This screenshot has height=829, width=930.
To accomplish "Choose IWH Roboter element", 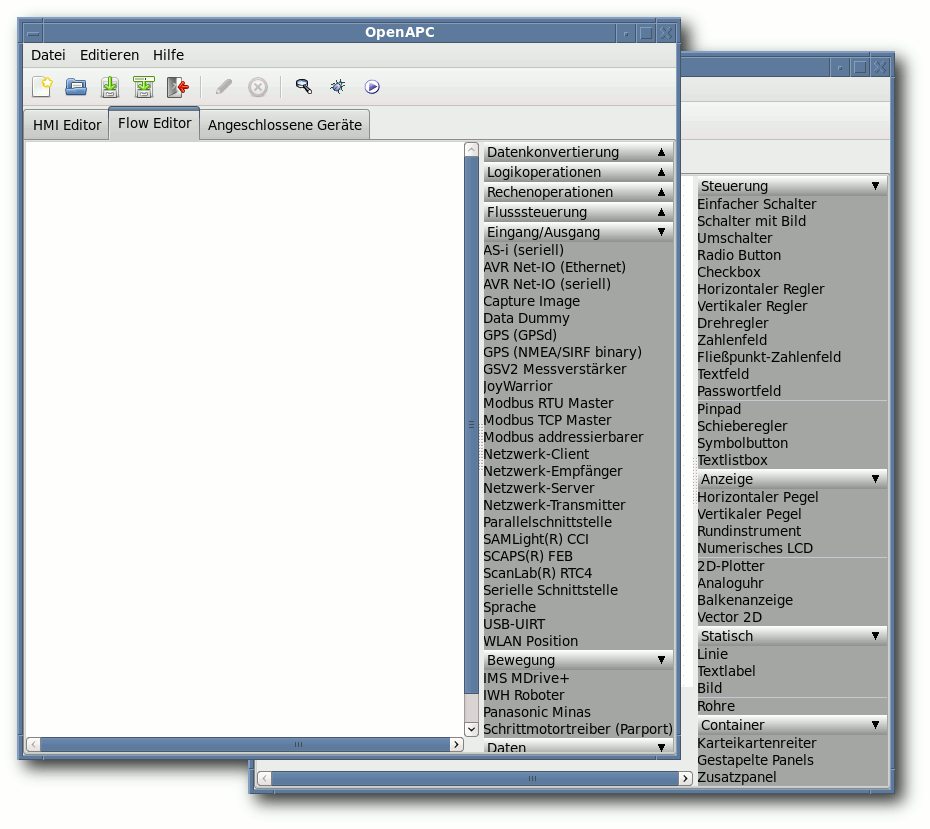I will [524, 696].
